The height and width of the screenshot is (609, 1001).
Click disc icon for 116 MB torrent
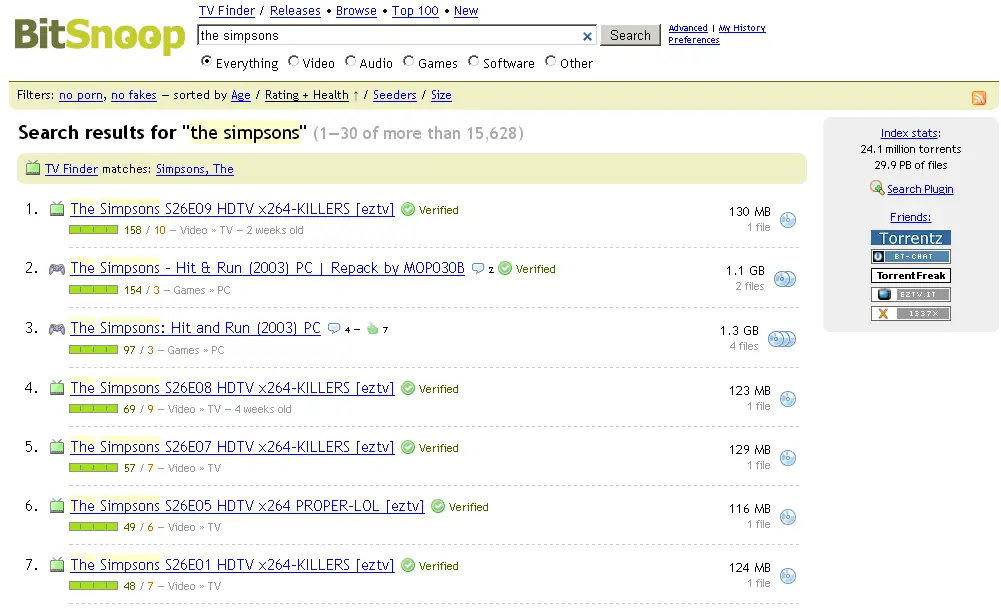[788, 517]
